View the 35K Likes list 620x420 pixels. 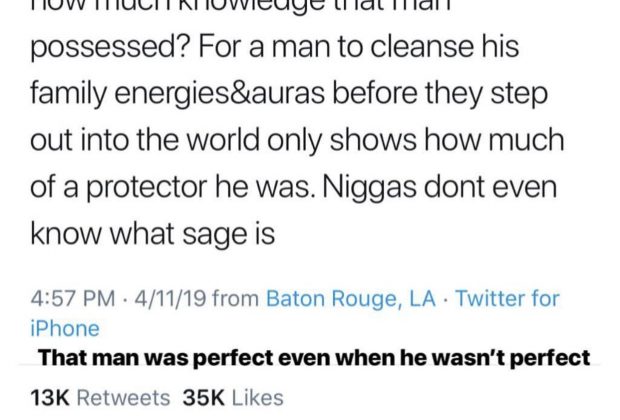(x=233, y=398)
